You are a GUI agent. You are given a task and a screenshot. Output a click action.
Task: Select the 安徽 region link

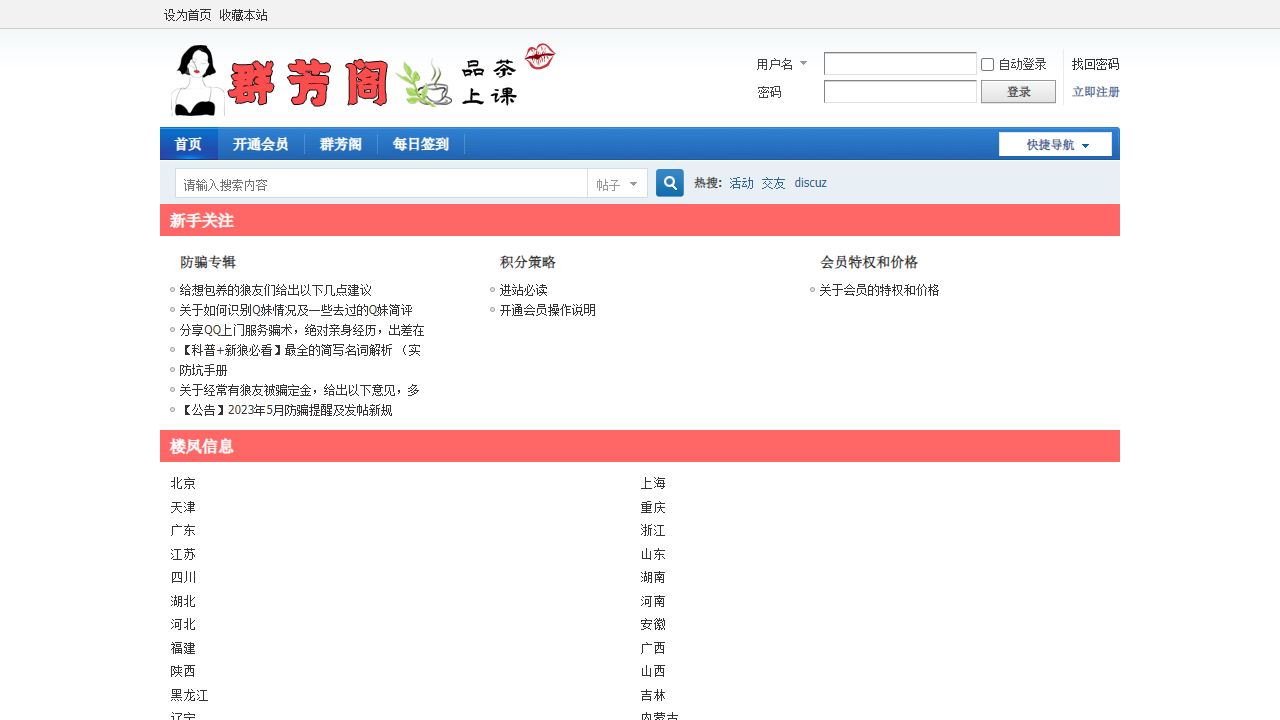[x=653, y=624]
